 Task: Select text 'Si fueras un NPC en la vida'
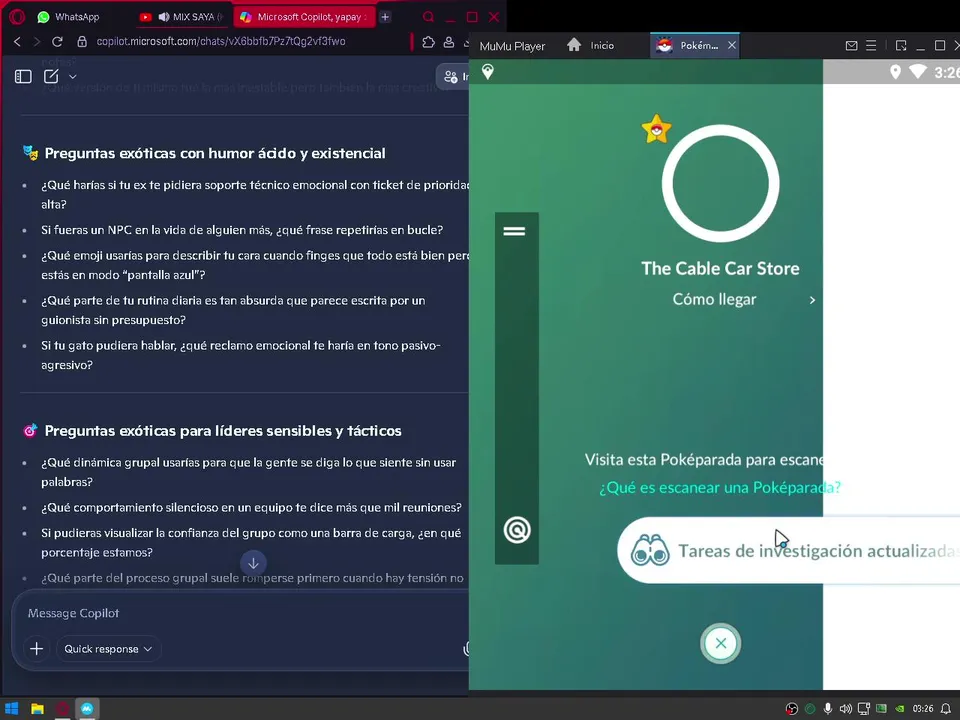click(x=242, y=230)
